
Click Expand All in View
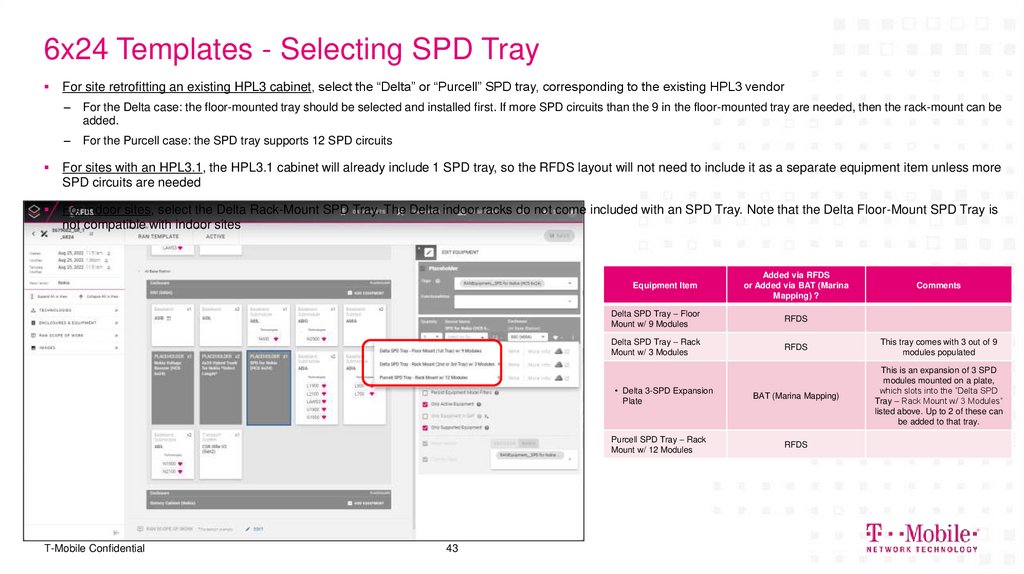(50, 296)
